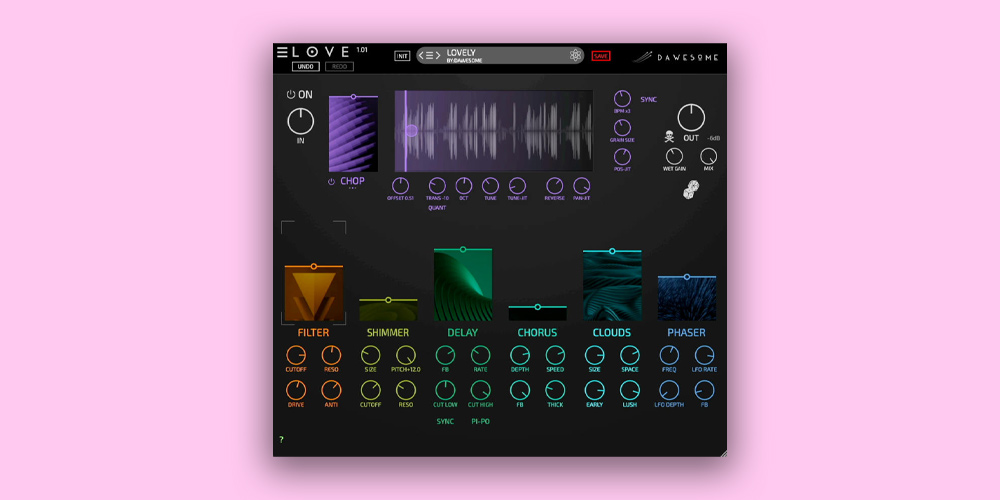Click the DELAY level slider handle

[463, 249]
